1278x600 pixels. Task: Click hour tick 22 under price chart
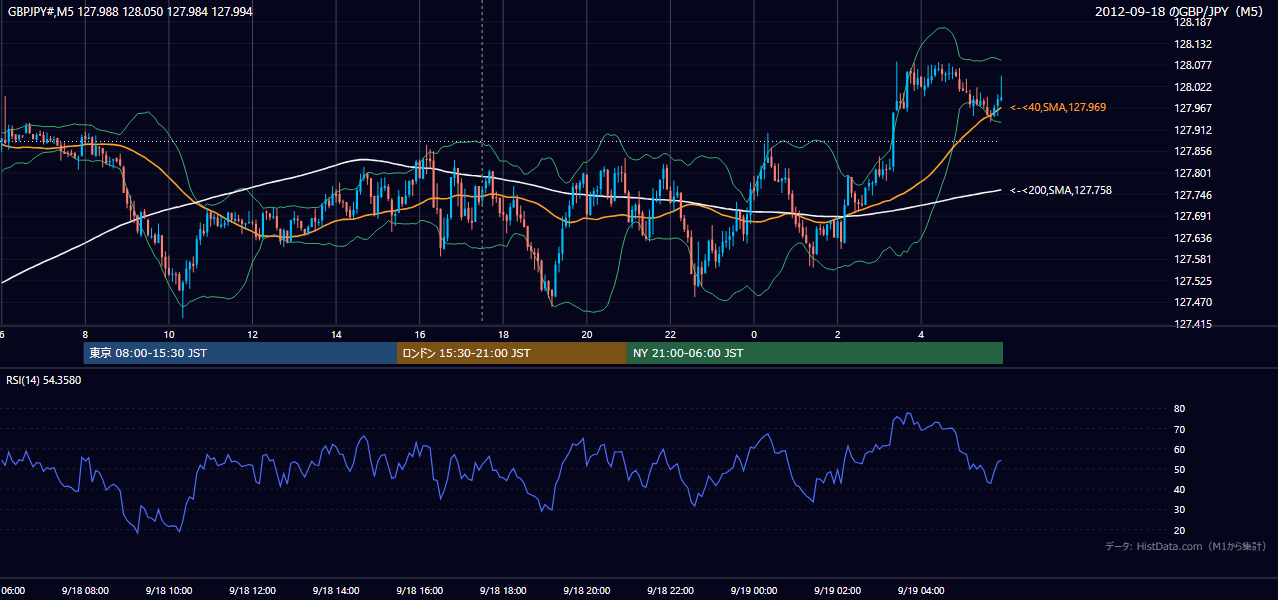[671, 334]
